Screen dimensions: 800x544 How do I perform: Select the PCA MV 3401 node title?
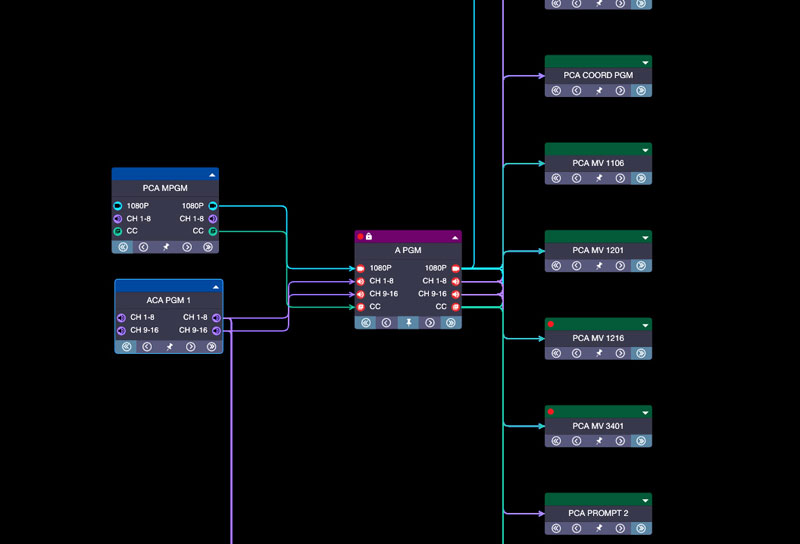coord(598,426)
